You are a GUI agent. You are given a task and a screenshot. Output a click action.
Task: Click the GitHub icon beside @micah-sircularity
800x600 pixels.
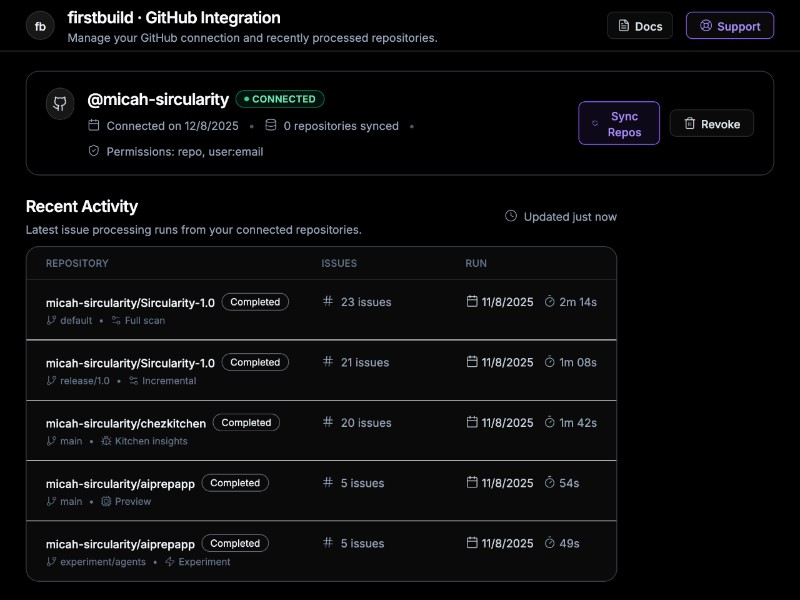tap(60, 104)
